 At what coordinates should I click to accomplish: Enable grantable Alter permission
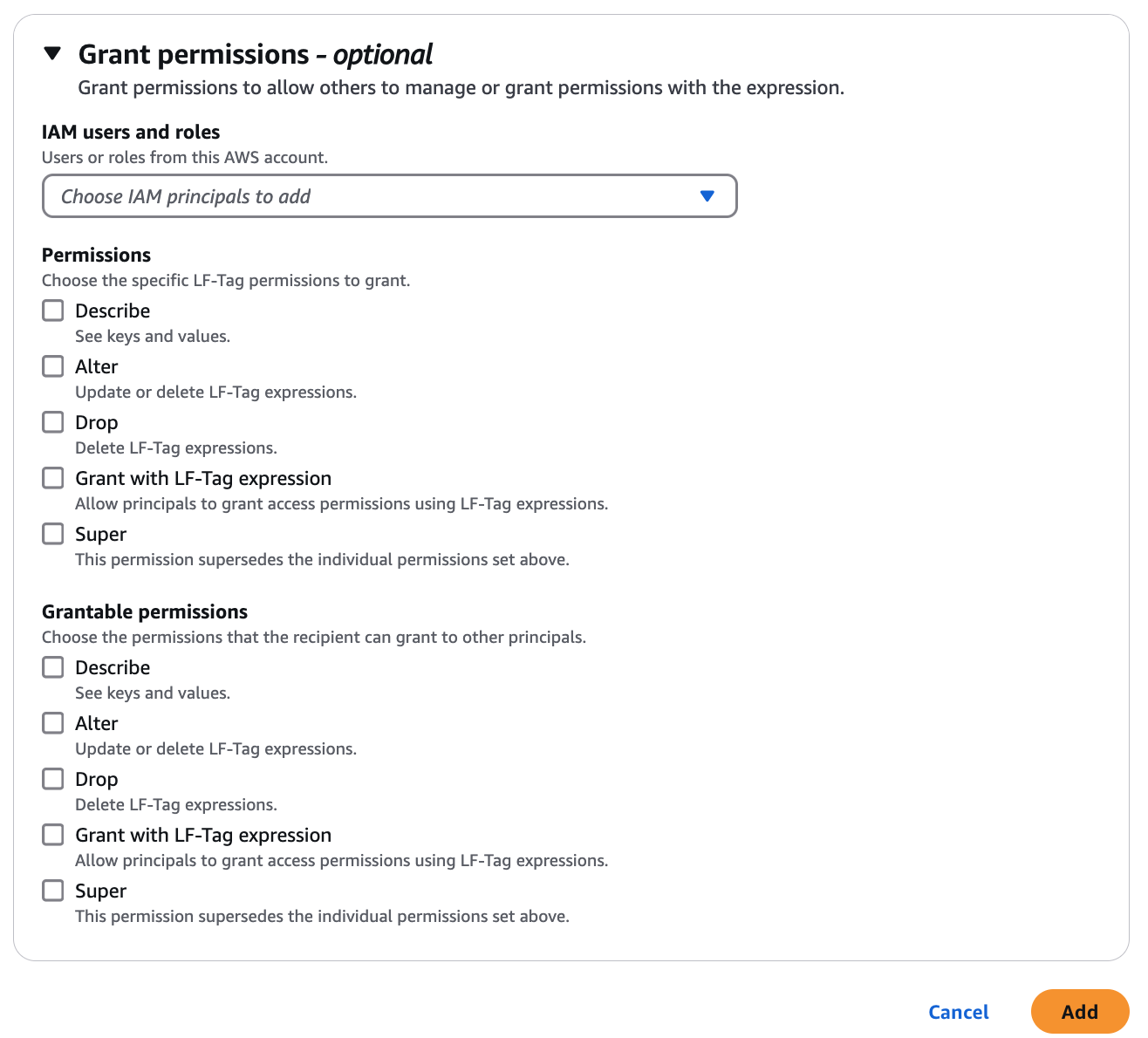pos(52,722)
